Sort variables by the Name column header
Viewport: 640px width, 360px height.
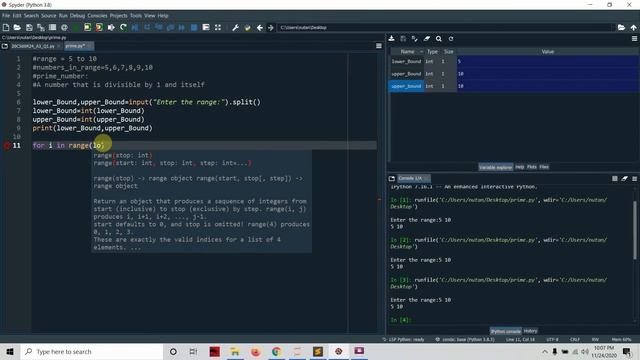coord(407,51)
